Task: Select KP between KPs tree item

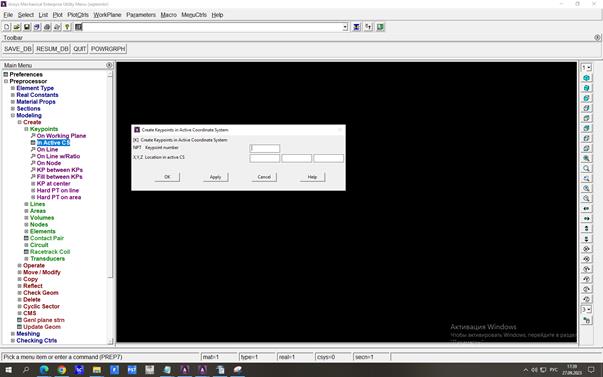Action: click(x=60, y=170)
